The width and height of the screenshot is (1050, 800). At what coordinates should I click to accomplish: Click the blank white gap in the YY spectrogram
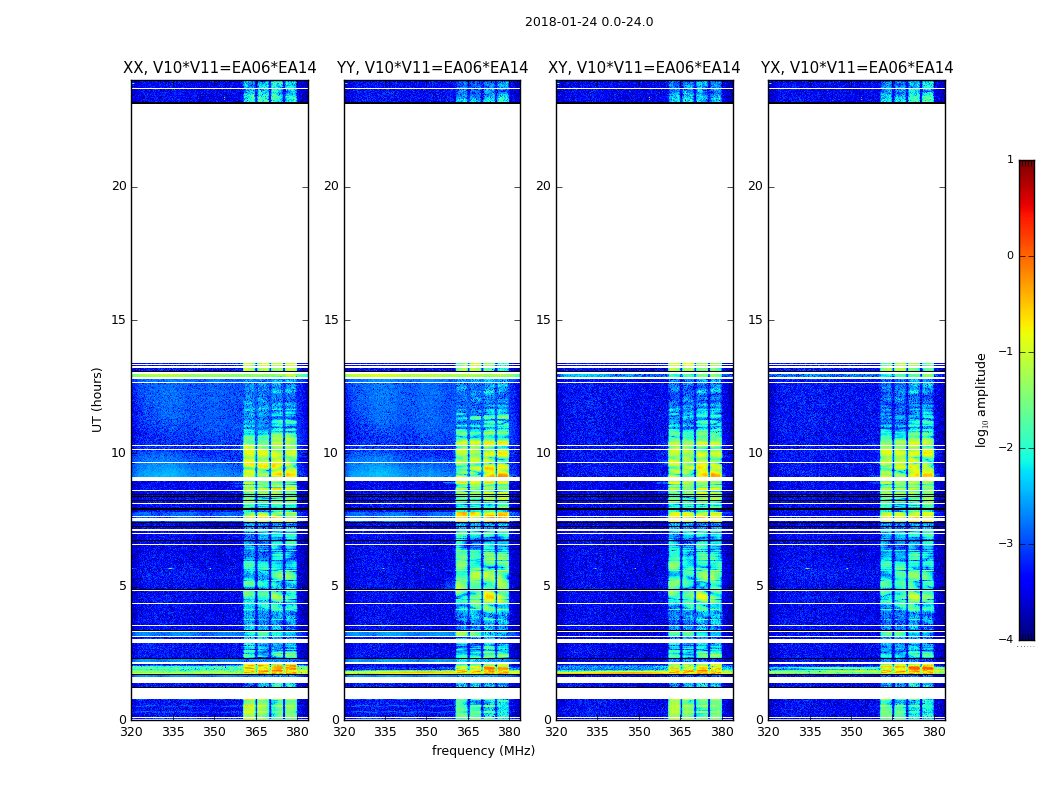coord(432,232)
